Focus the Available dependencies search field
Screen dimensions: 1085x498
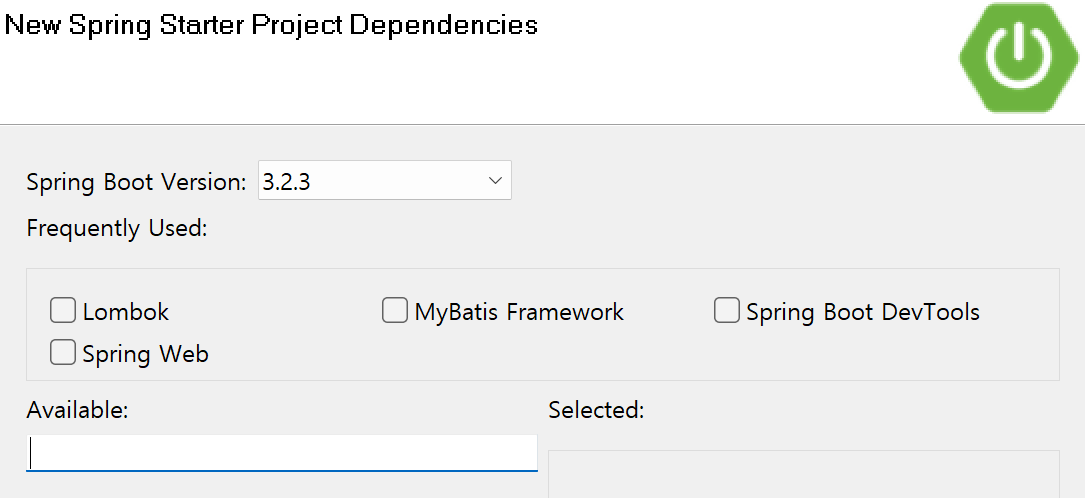tap(281, 453)
